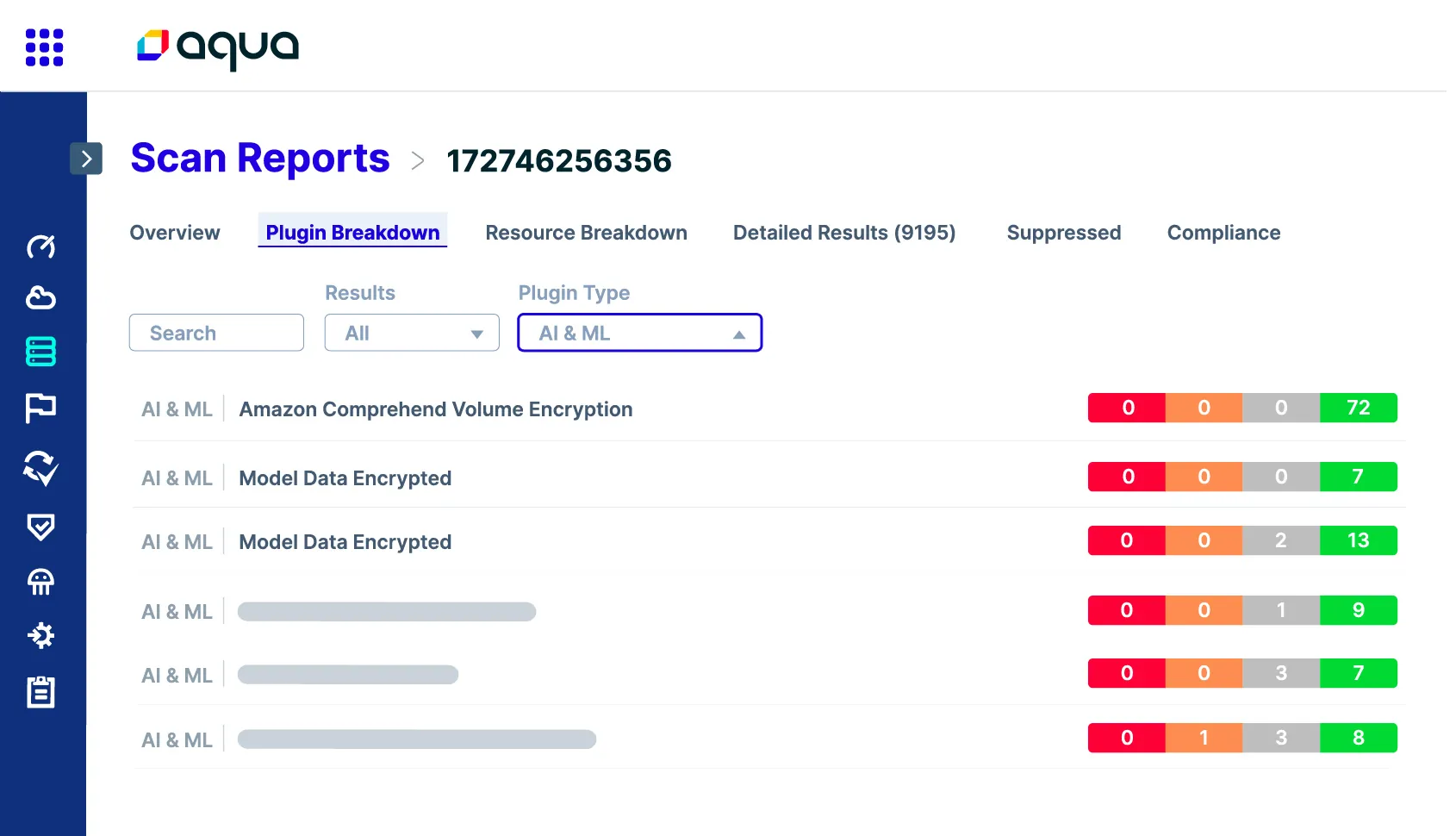Screen dimensions: 1456x836
Task: Open the app grid launcher icon
Action: [45, 47]
